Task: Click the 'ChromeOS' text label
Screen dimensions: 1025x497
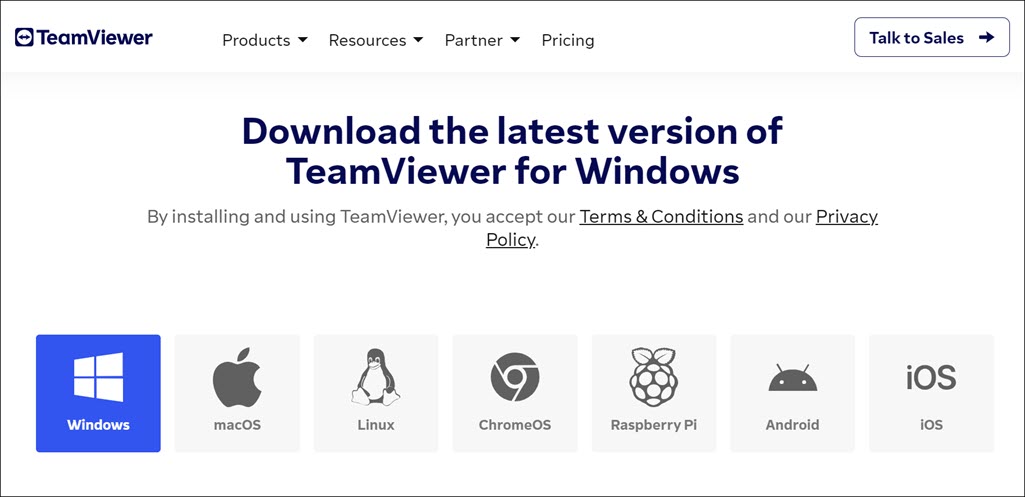Action: [x=515, y=425]
